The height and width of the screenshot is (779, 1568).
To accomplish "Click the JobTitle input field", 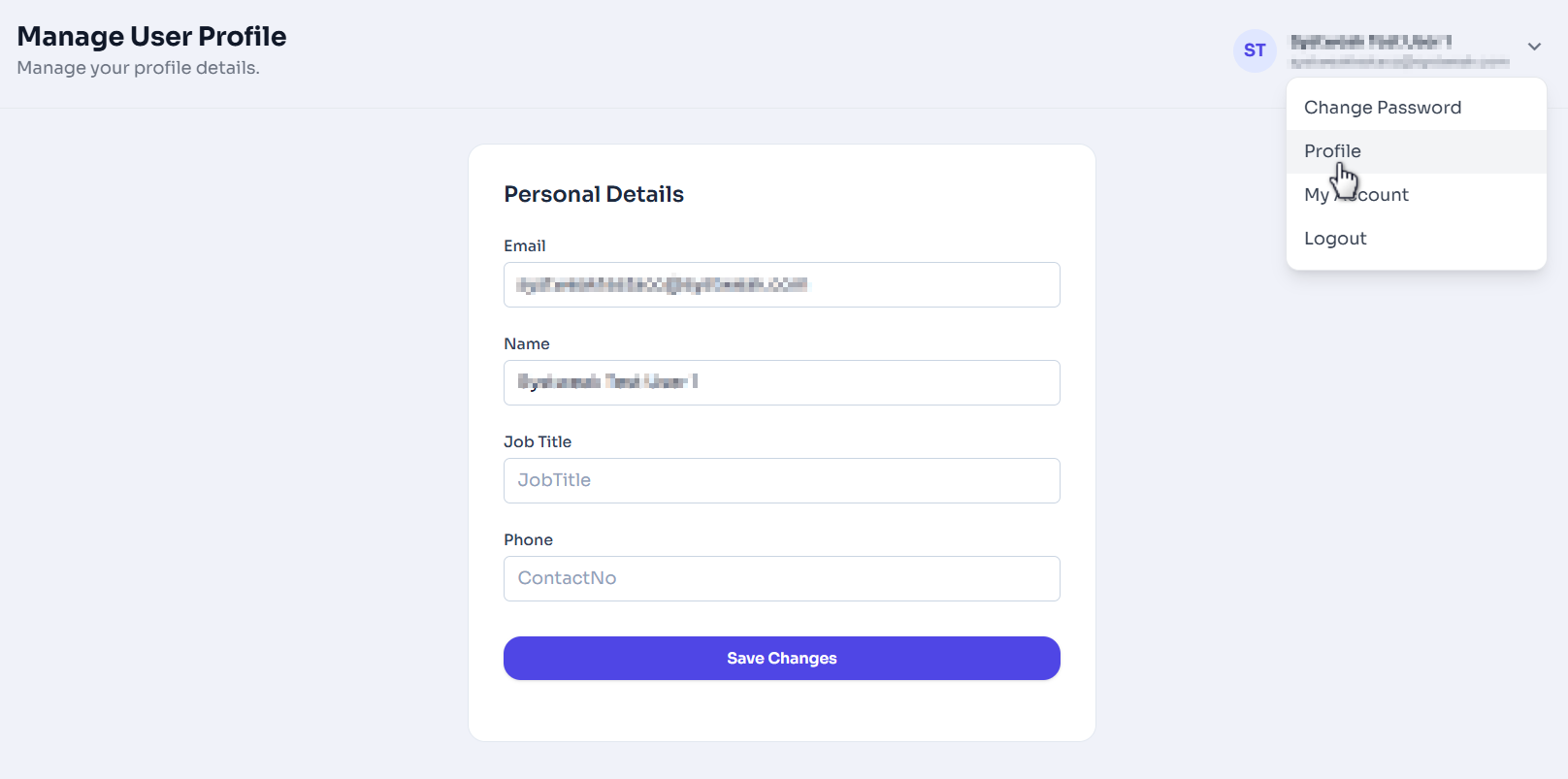I will click(781, 480).
